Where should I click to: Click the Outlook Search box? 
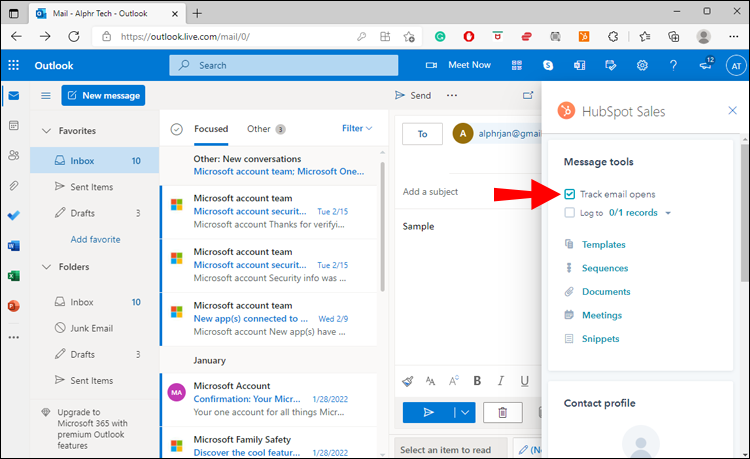[x=284, y=66]
